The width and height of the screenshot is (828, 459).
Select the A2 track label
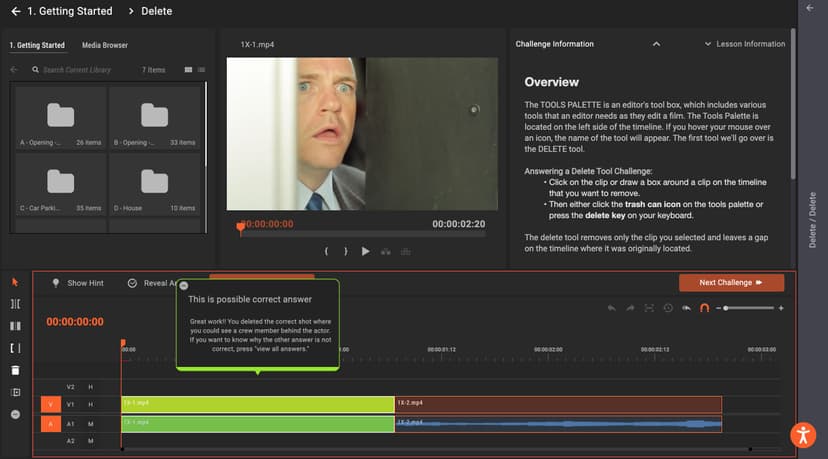click(71, 441)
